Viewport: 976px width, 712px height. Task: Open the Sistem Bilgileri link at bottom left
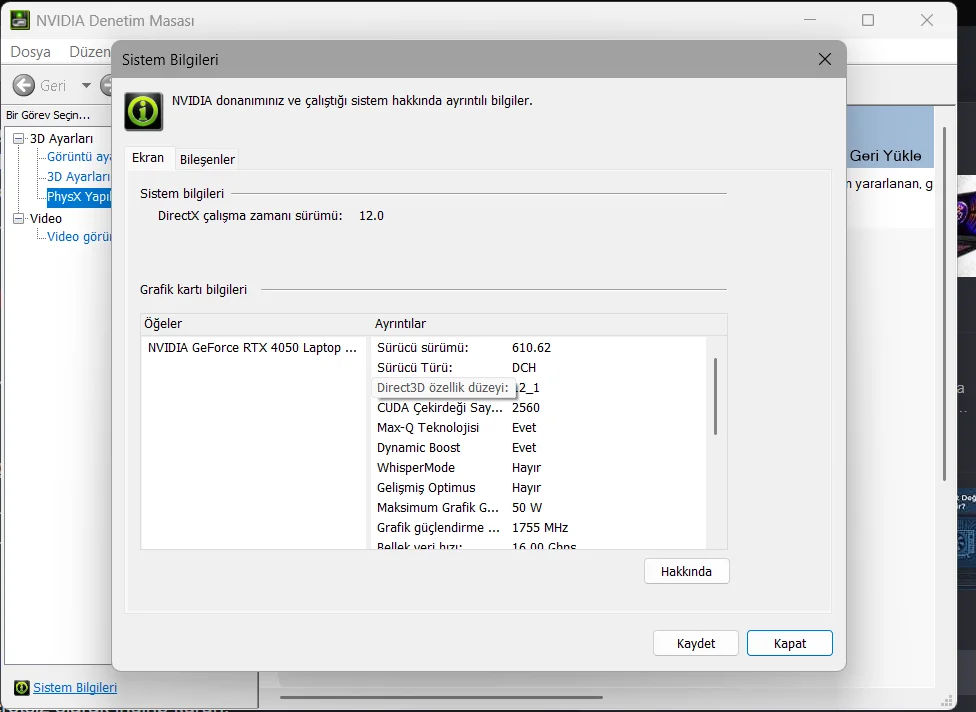coord(75,688)
